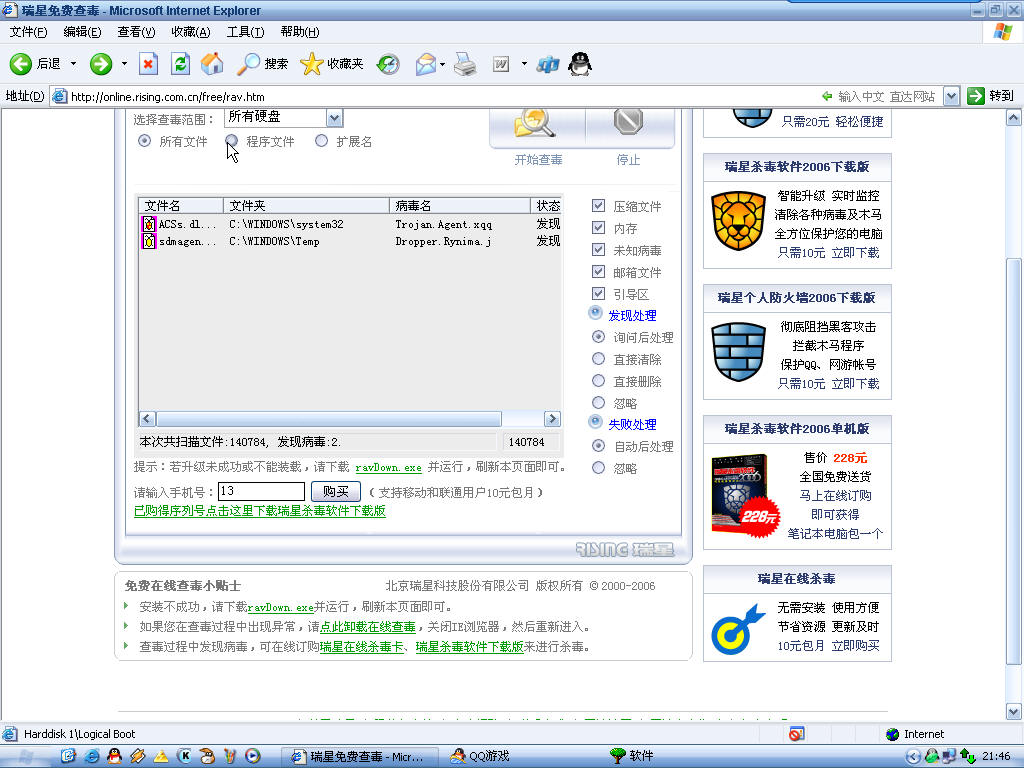Screen dimensions: 1024x768
Task: Select the Program files (程序文件) radio button
Action: click(x=231, y=141)
